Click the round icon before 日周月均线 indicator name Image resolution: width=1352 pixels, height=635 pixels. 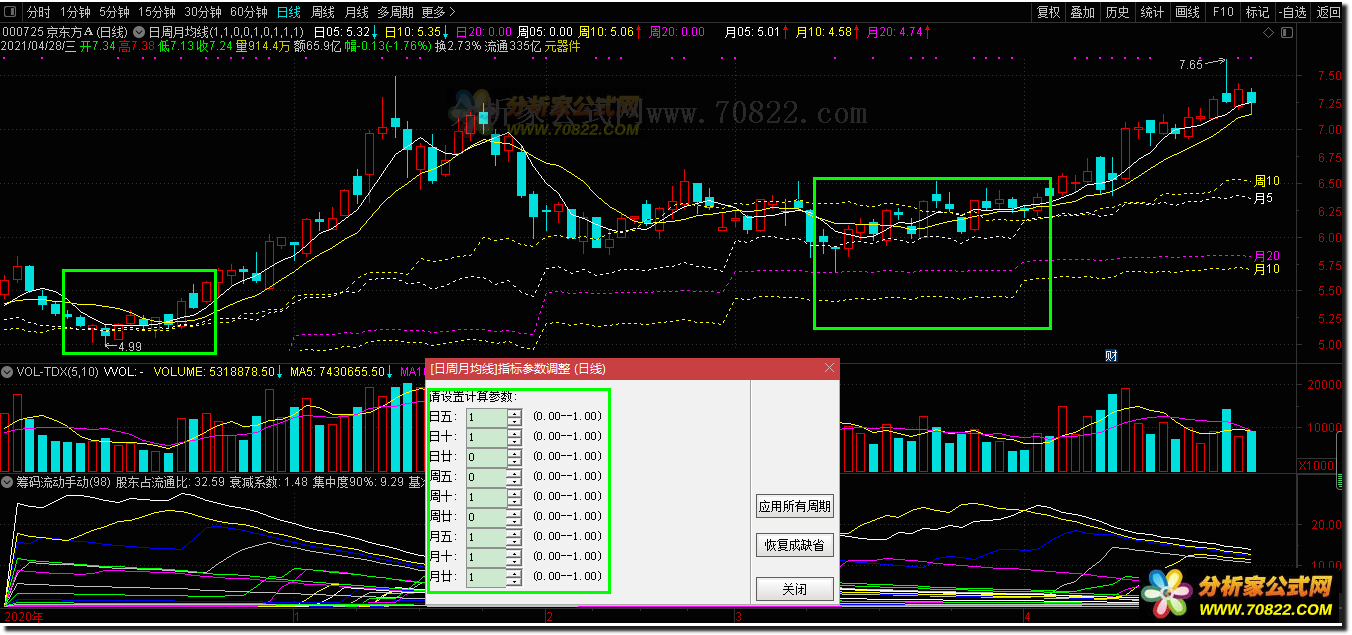point(139,32)
